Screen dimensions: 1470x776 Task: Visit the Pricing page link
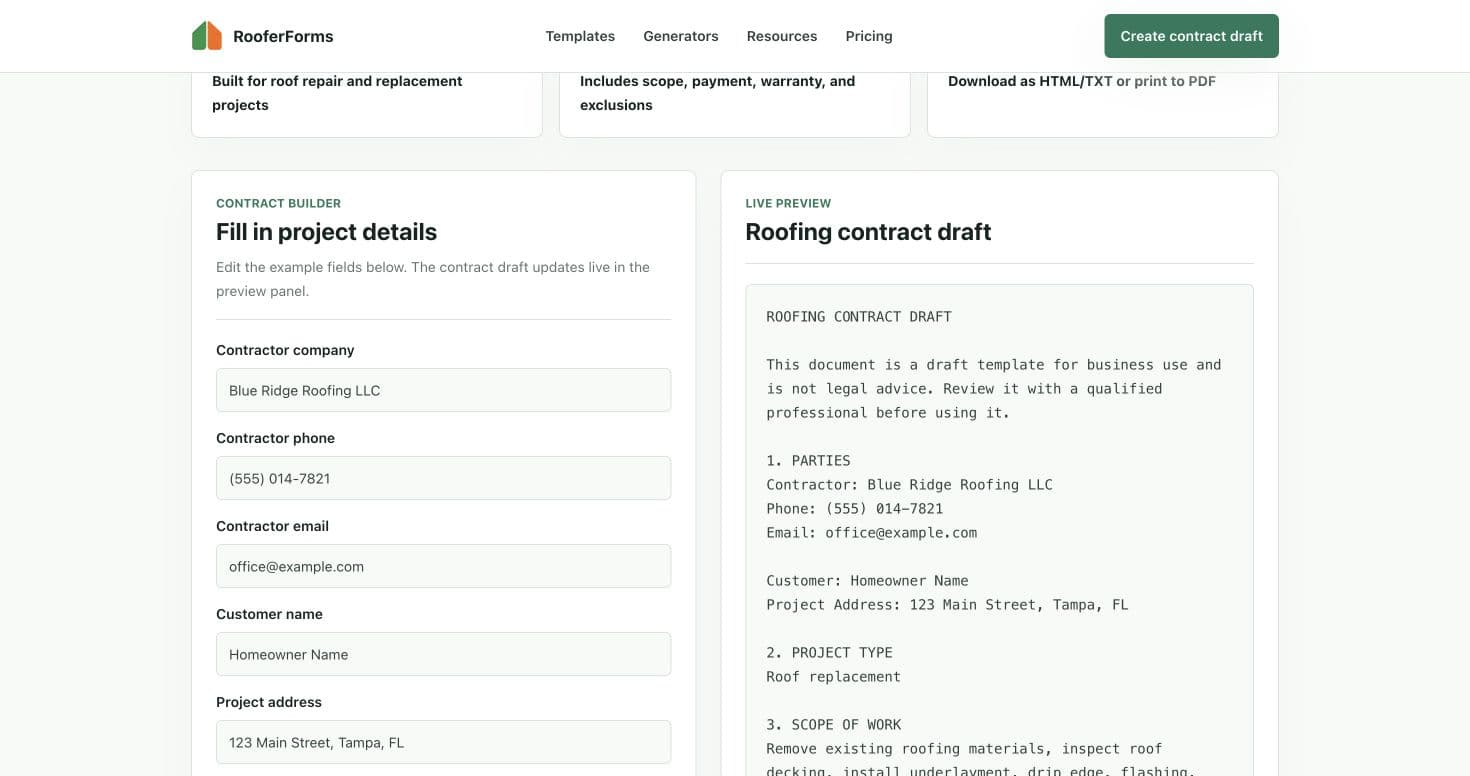pyautogui.click(x=869, y=36)
